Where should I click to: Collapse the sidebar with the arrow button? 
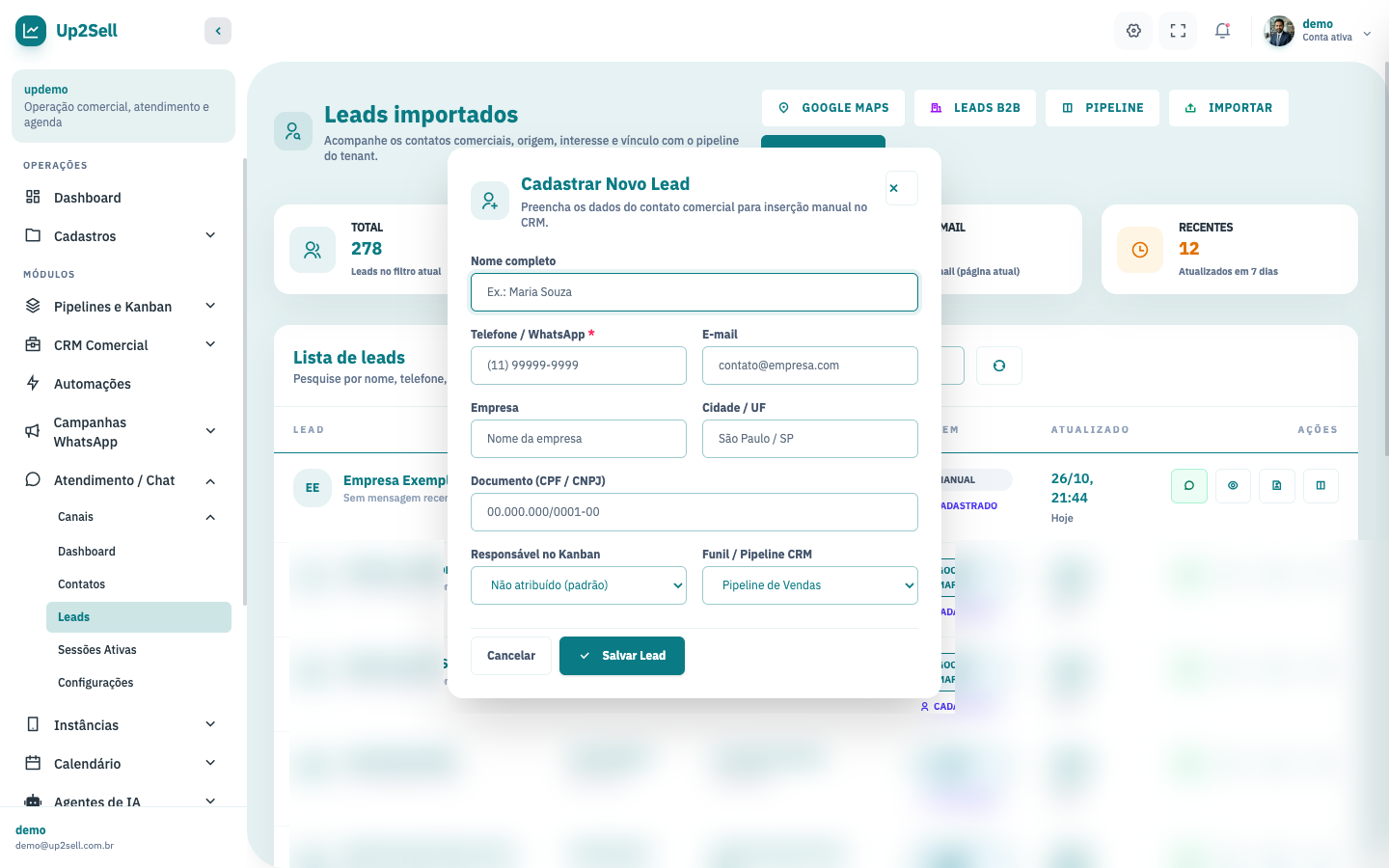[x=218, y=31]
